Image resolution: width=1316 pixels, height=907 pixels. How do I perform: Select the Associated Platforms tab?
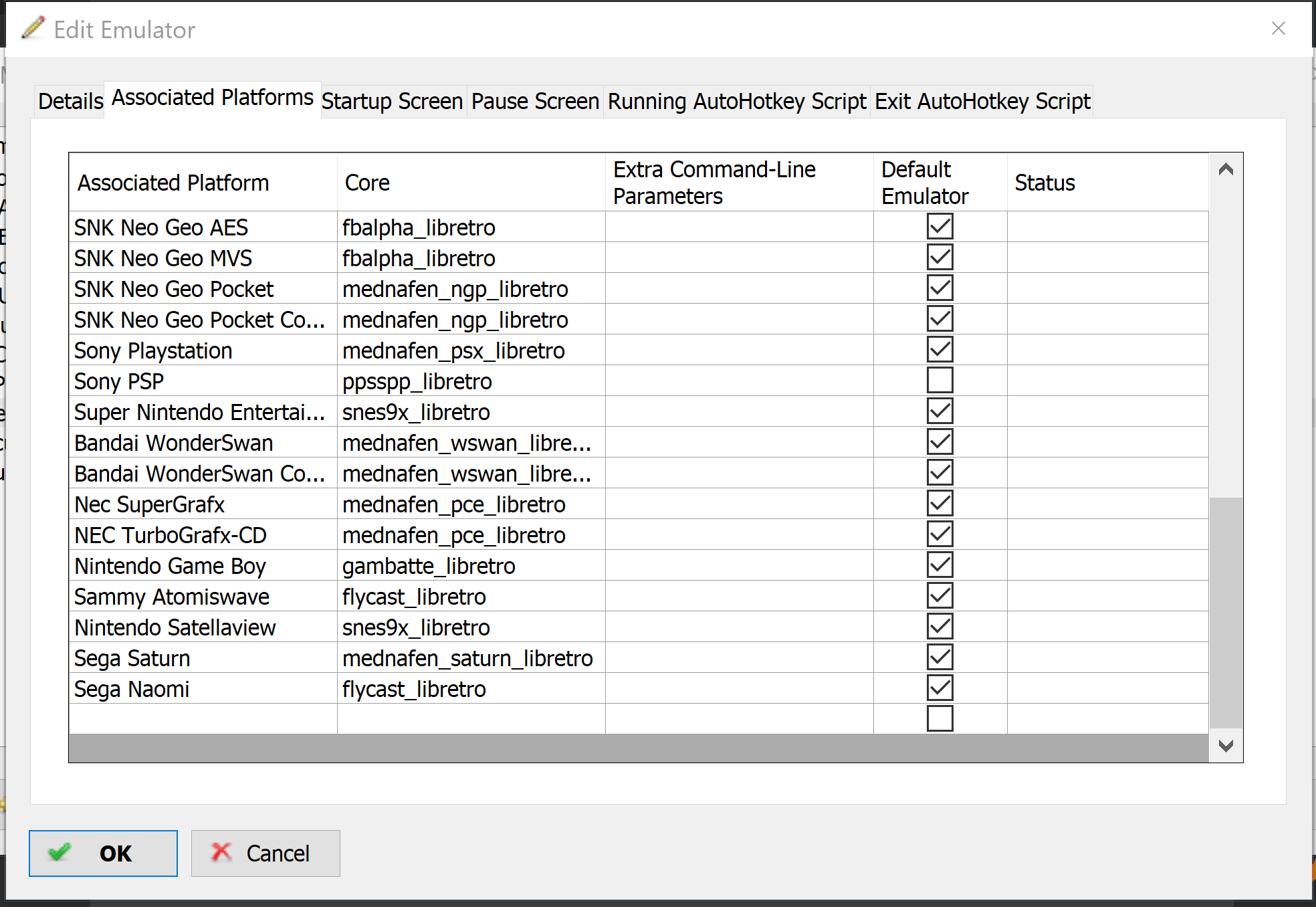pos(212,98)
